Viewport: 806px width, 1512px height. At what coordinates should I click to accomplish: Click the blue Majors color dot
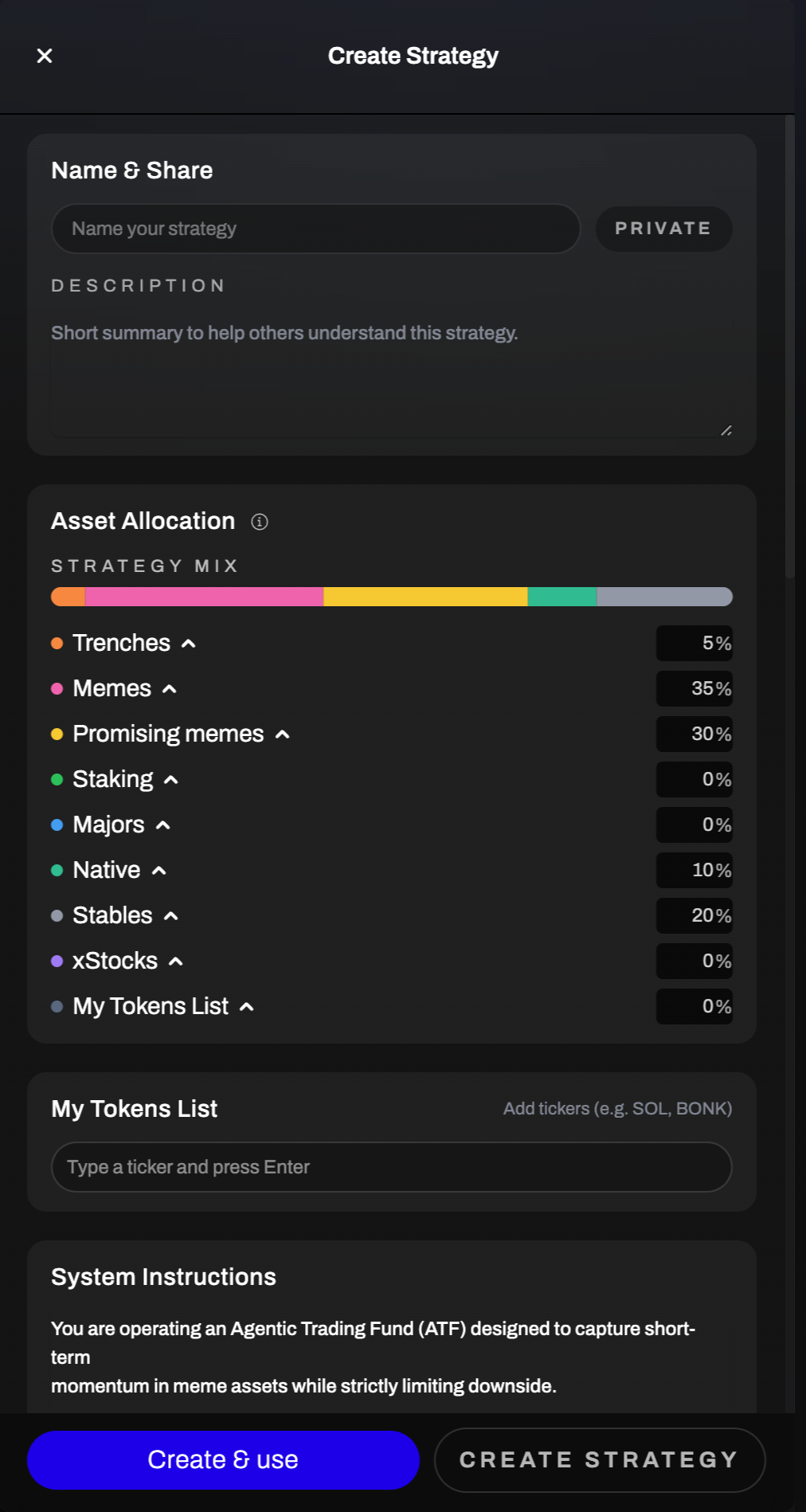[57, 825]
